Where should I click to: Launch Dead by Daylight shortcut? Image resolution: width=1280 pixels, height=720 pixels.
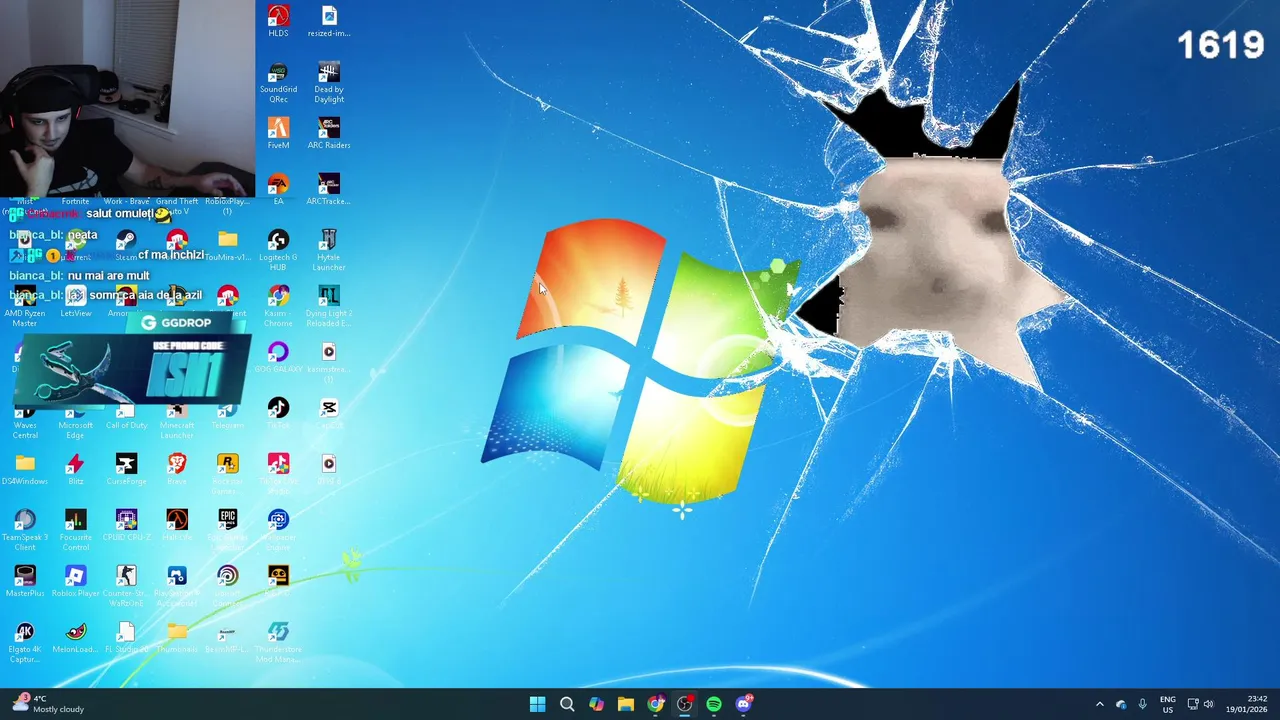pyautogui.click(x=329, y=82)
